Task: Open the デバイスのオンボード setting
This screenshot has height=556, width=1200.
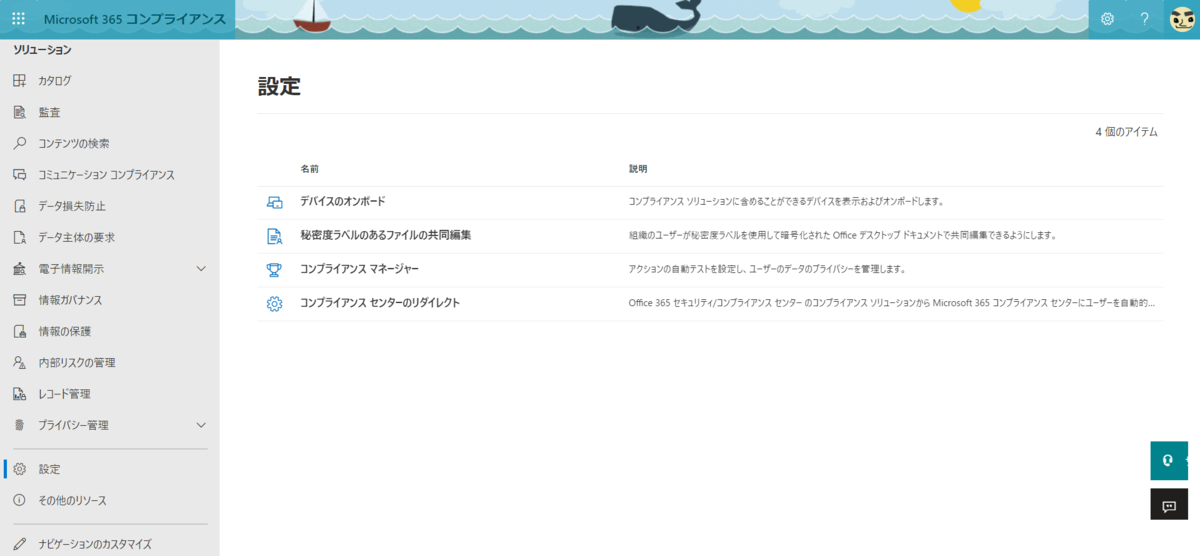Action: tap(342, 201)
